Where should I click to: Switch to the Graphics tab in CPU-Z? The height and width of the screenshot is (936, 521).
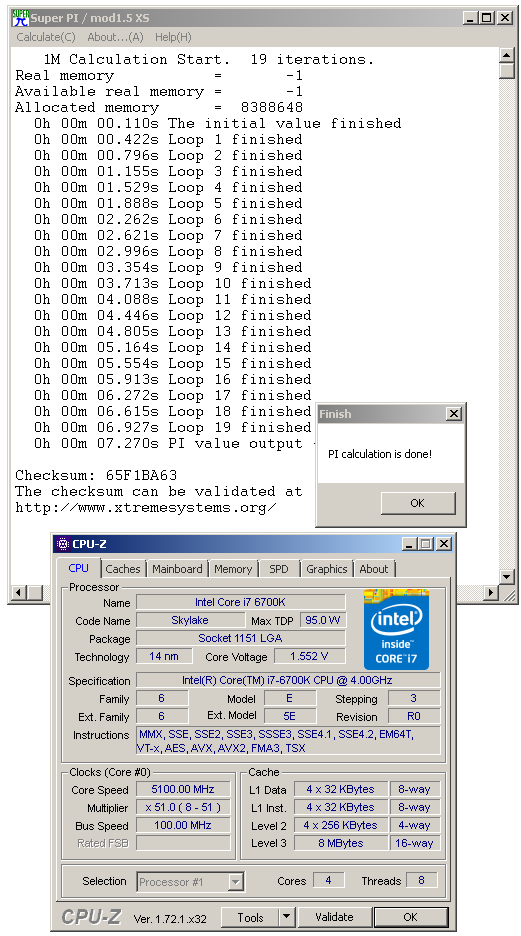tap(326, 569)
